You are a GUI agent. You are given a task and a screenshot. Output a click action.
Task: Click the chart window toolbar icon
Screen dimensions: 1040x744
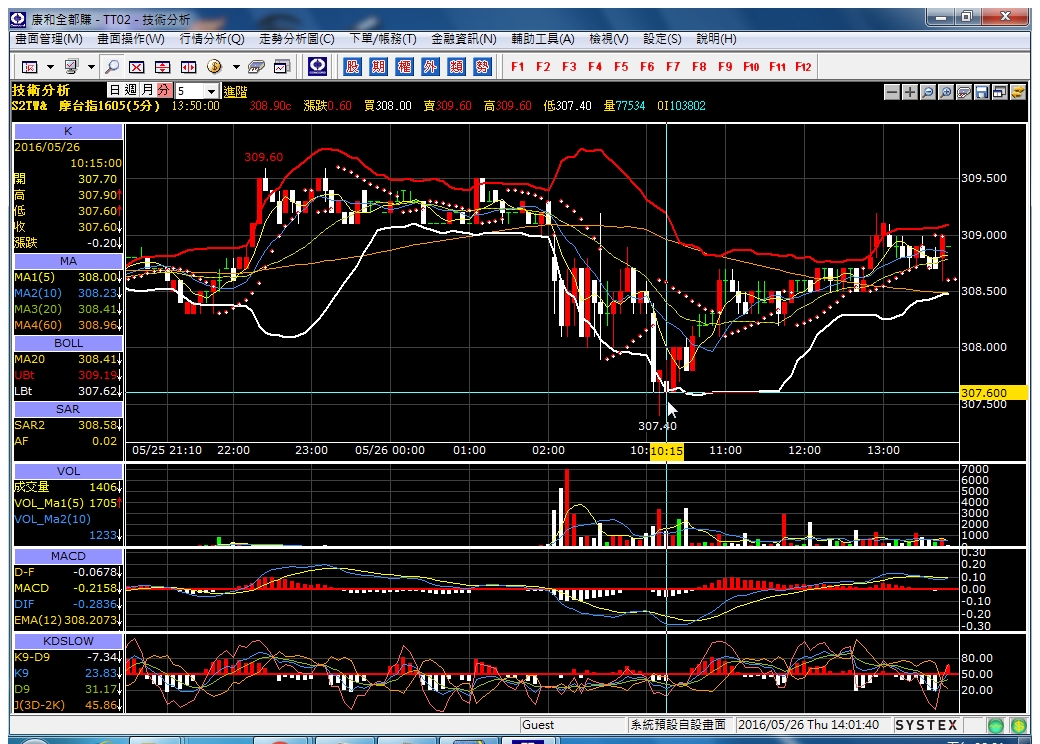(x=282, y=67)
